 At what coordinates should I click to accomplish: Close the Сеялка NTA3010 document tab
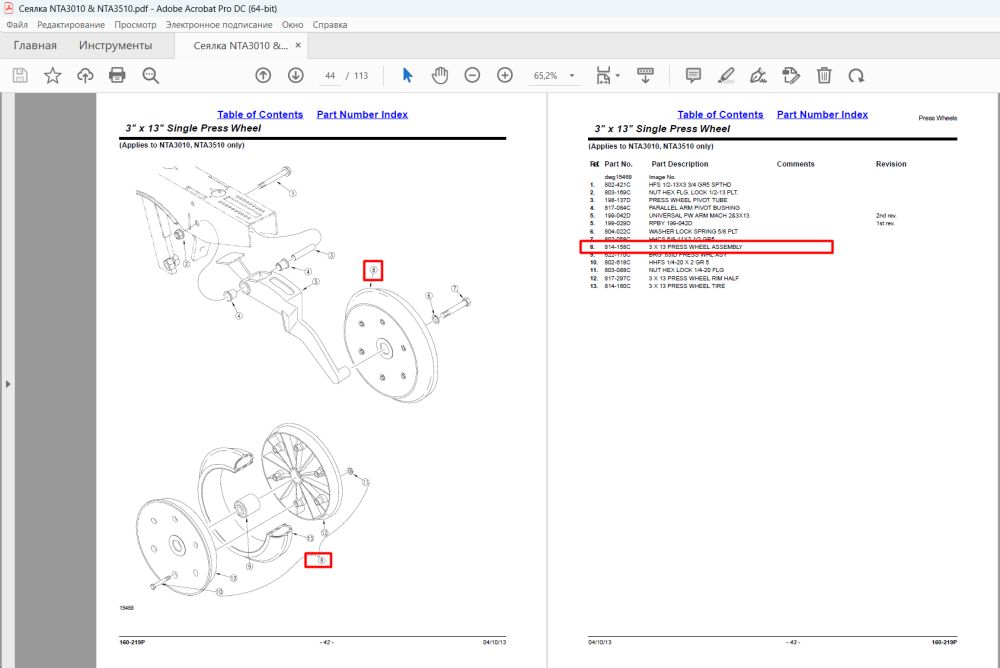click(298, 45)
